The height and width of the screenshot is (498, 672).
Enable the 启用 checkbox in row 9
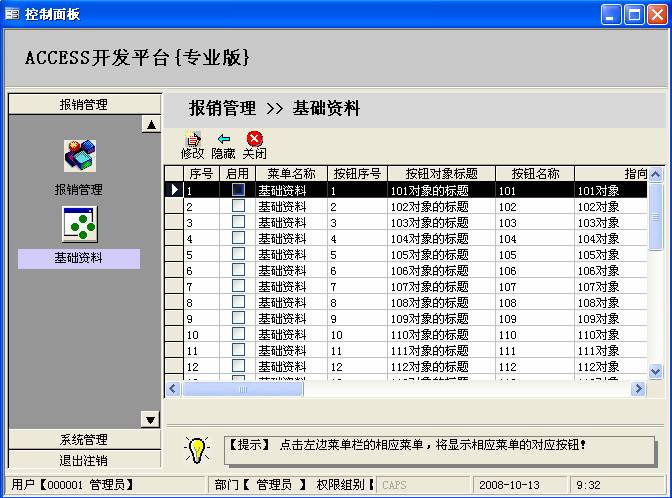tap(238, 318)
